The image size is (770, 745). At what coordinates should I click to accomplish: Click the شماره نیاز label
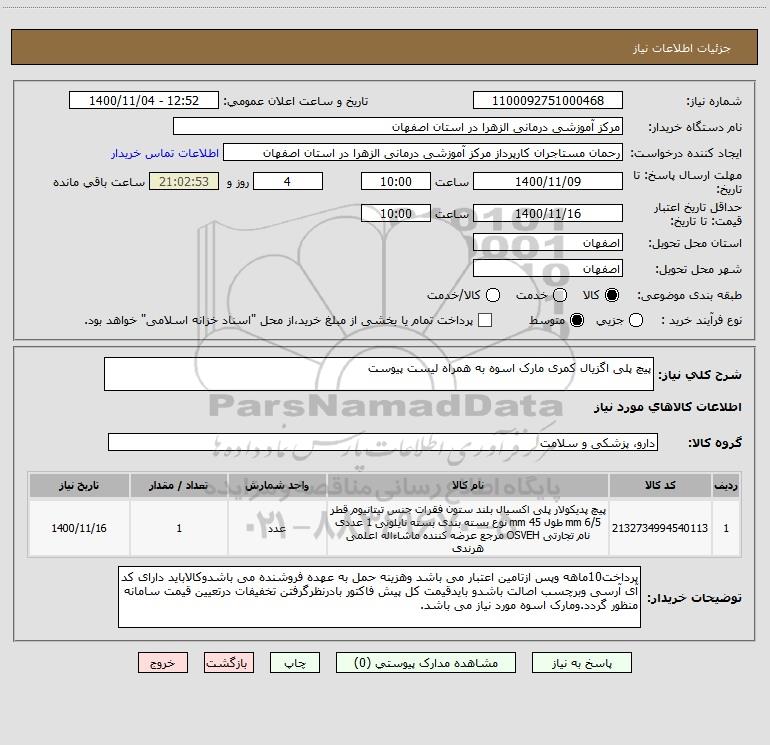[714, 101]
